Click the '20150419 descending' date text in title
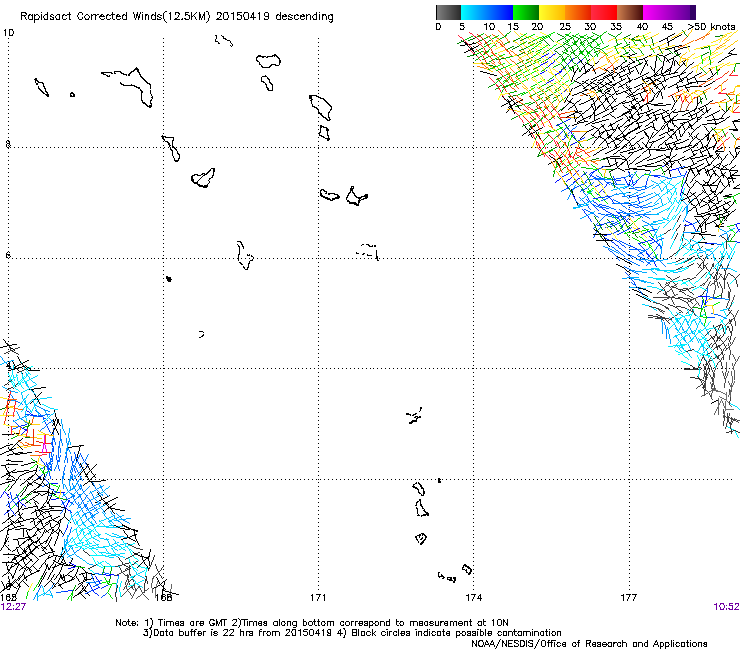The image size is (740, 650). [x=275, y=17]
